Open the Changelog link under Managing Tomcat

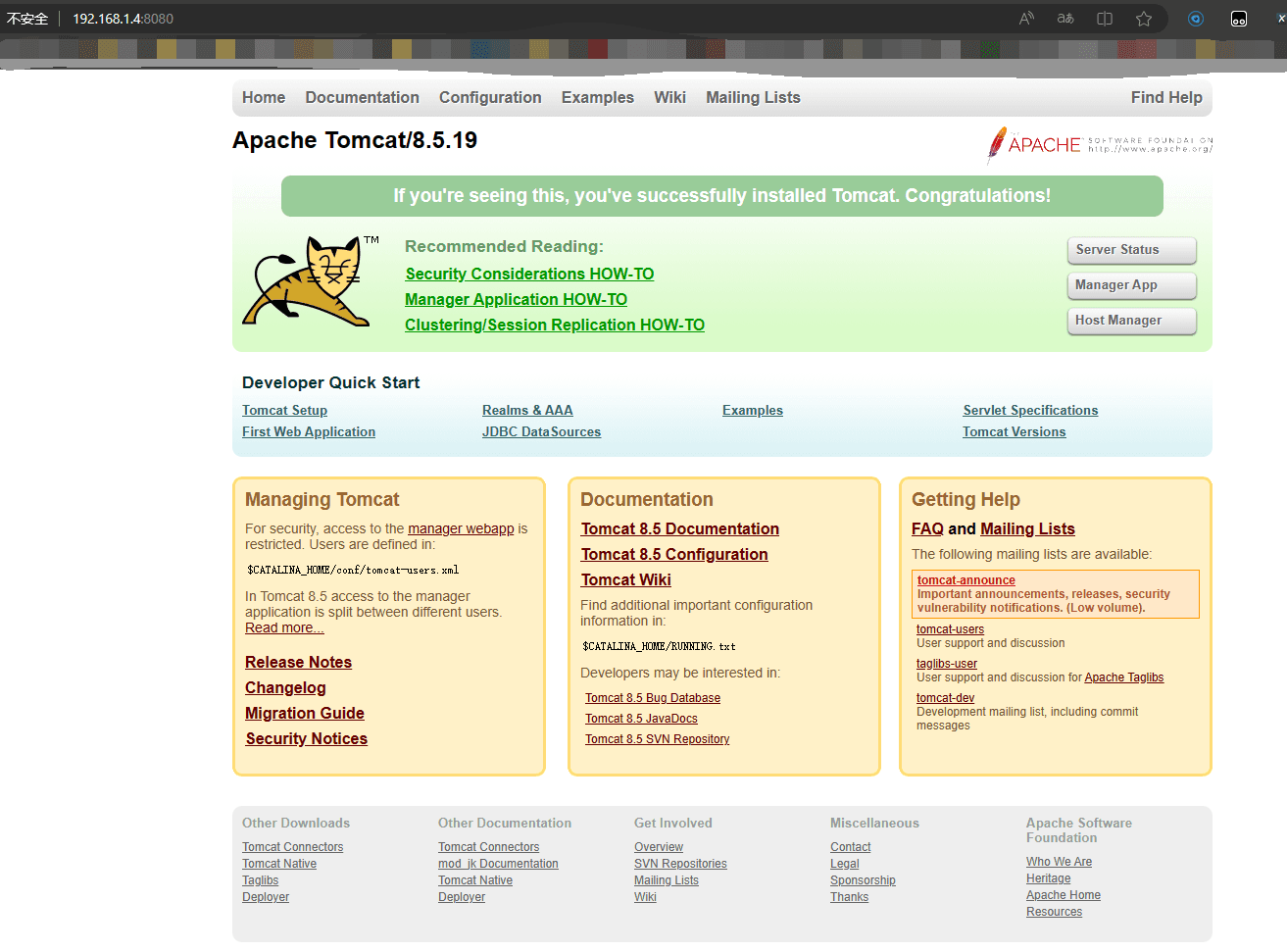(285, 688)
